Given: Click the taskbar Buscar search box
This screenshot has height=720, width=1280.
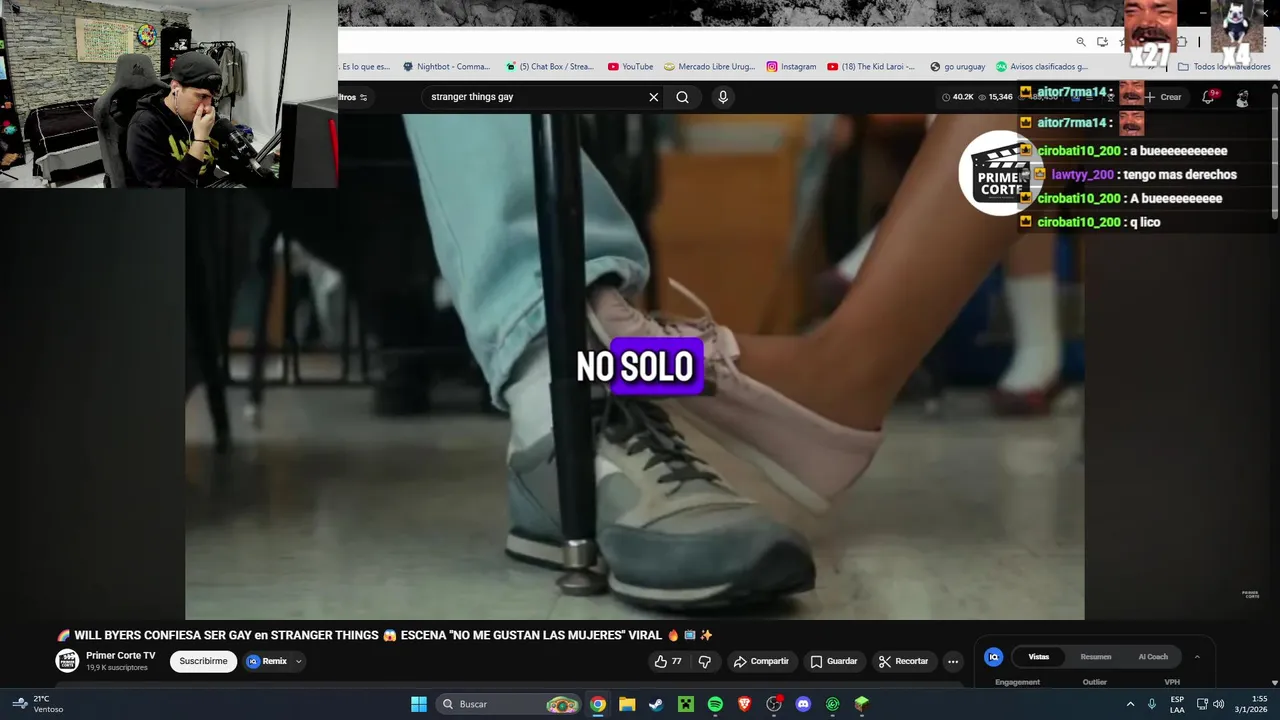Looking at the screenshot, I should click(x=510, y=704).
